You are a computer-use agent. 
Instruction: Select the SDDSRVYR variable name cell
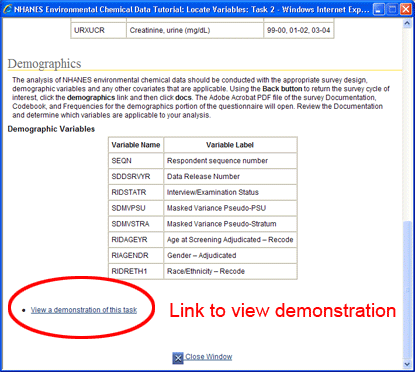[x=136, y=176]
